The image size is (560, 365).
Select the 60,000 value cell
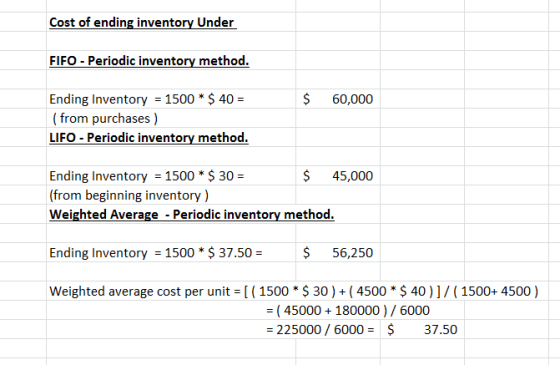click(x=338, y=99)
